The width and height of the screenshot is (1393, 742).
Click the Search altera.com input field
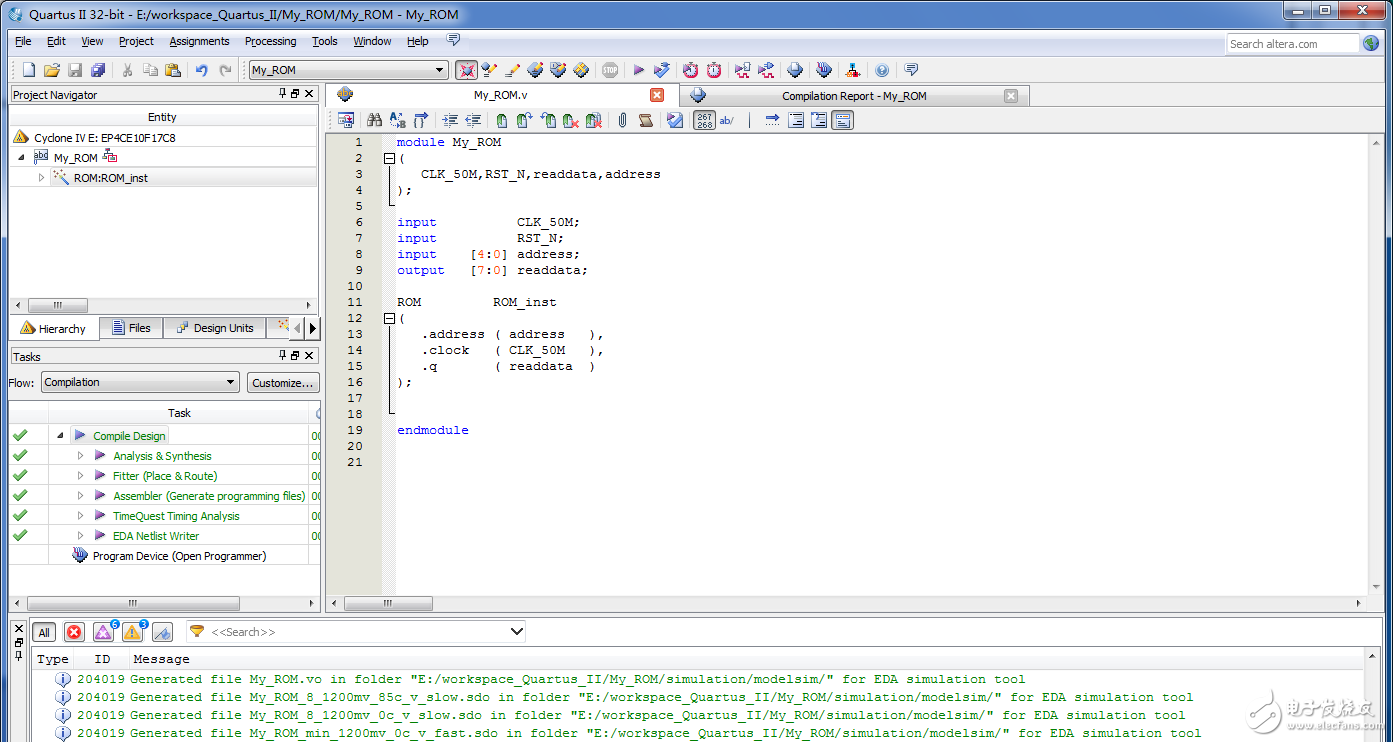[1291, 44]
